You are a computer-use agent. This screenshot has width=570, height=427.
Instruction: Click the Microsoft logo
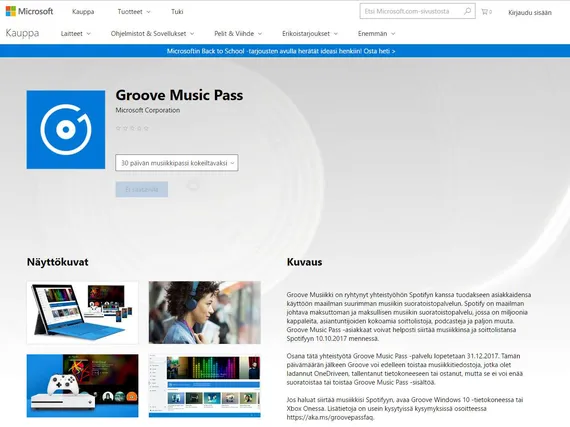coord(29,11)
